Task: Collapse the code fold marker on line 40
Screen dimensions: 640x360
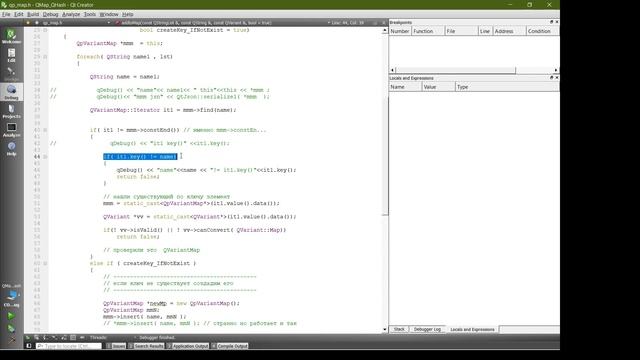Action: point(45,130)
